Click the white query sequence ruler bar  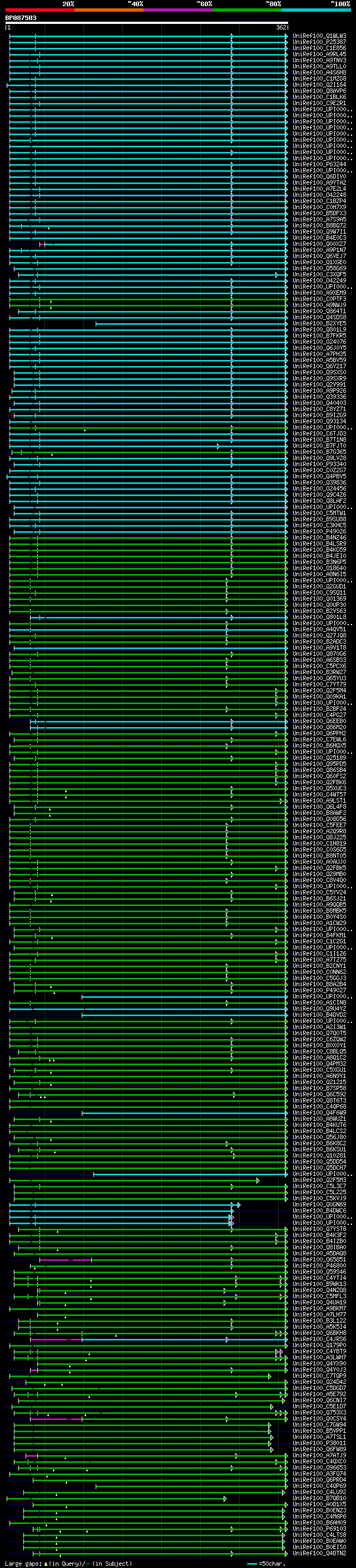[147, 23]
